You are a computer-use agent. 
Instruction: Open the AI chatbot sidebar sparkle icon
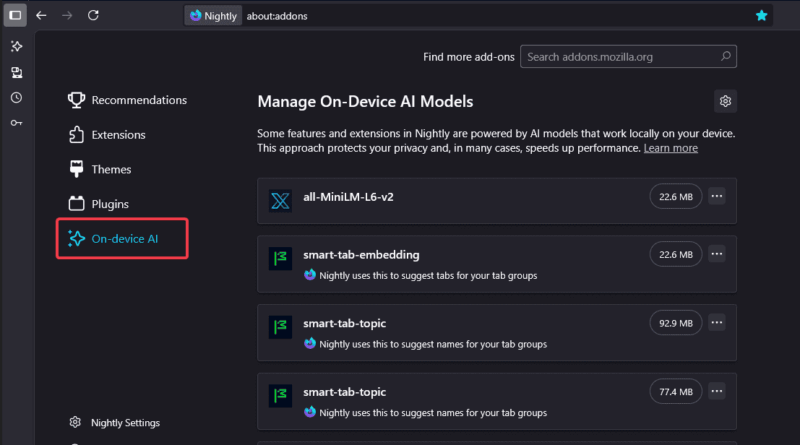coord(16,46)
